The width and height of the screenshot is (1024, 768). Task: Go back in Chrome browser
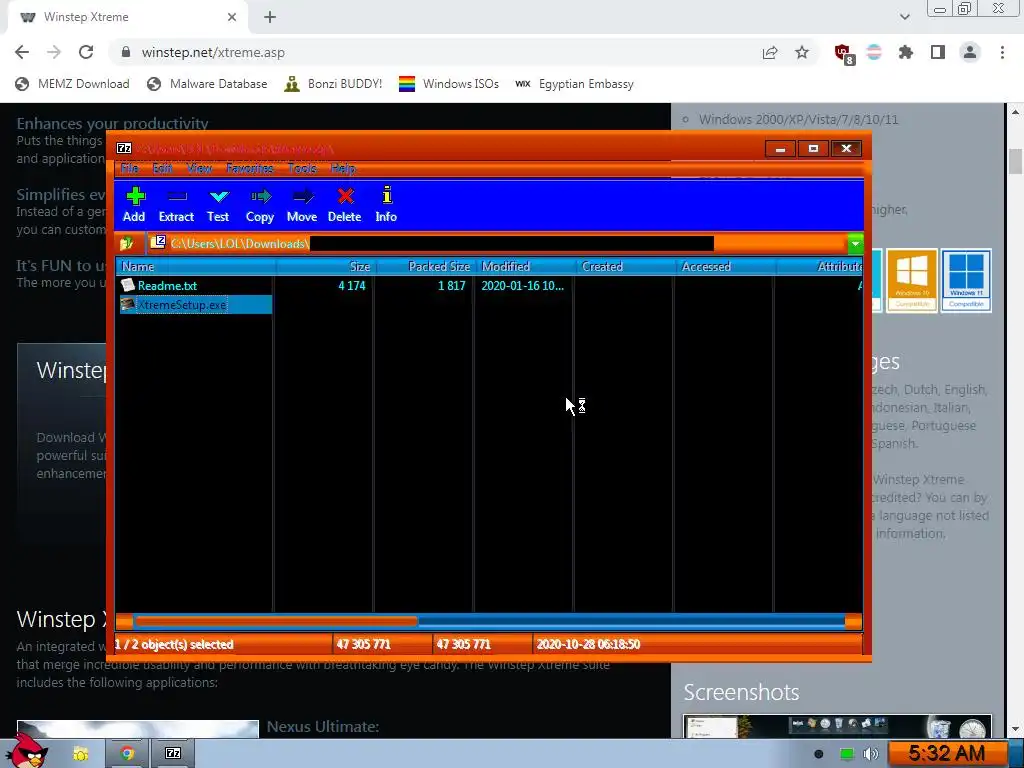[22, 52]
